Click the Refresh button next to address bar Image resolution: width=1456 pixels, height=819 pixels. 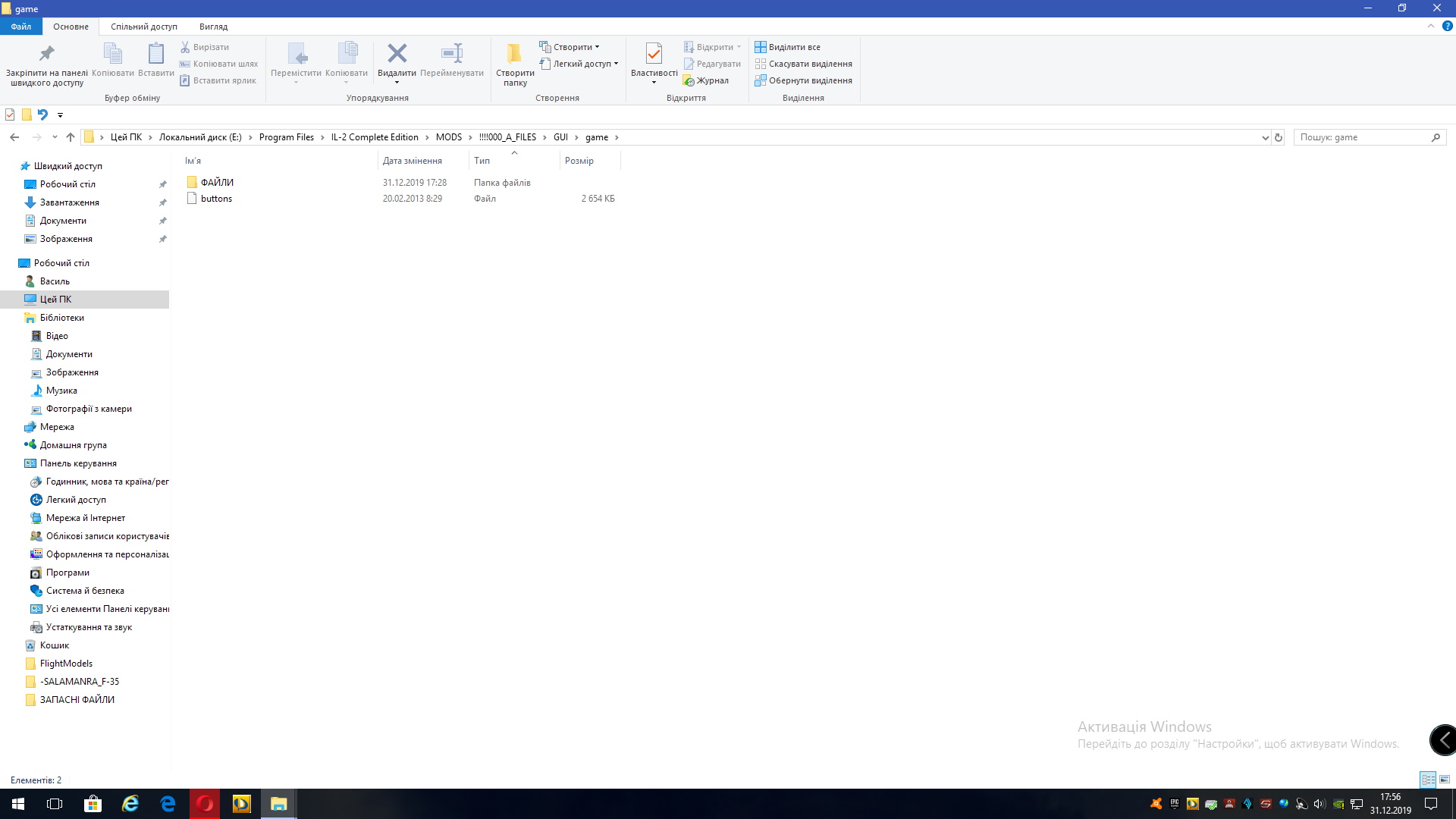[x=1279, y=137]
